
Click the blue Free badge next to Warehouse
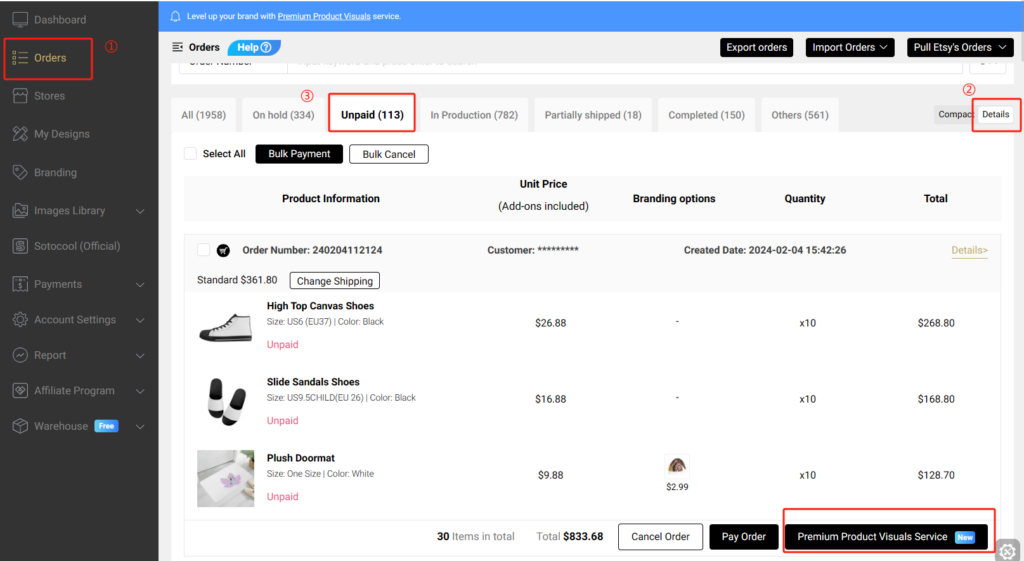coord(106,426)
